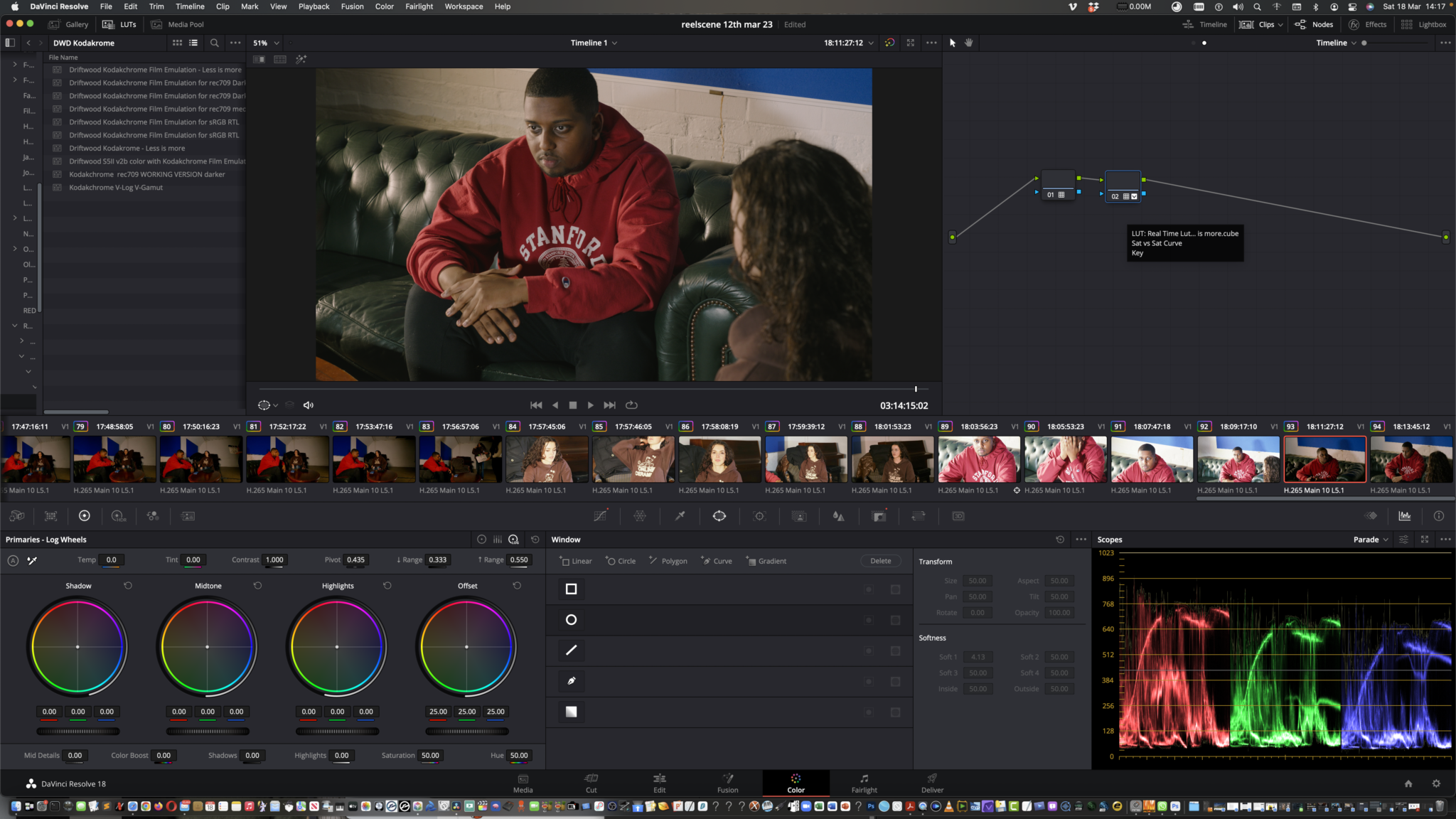Open the Color Warper palette

coord(640,516)
